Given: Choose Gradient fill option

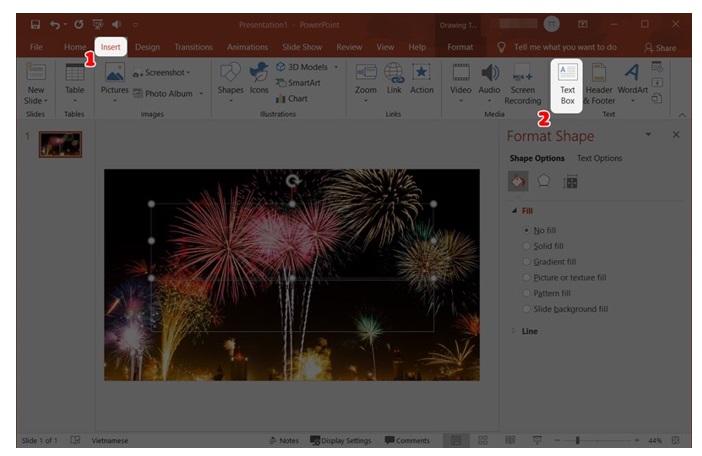Looking at the screenshot, I should [527, 262].
